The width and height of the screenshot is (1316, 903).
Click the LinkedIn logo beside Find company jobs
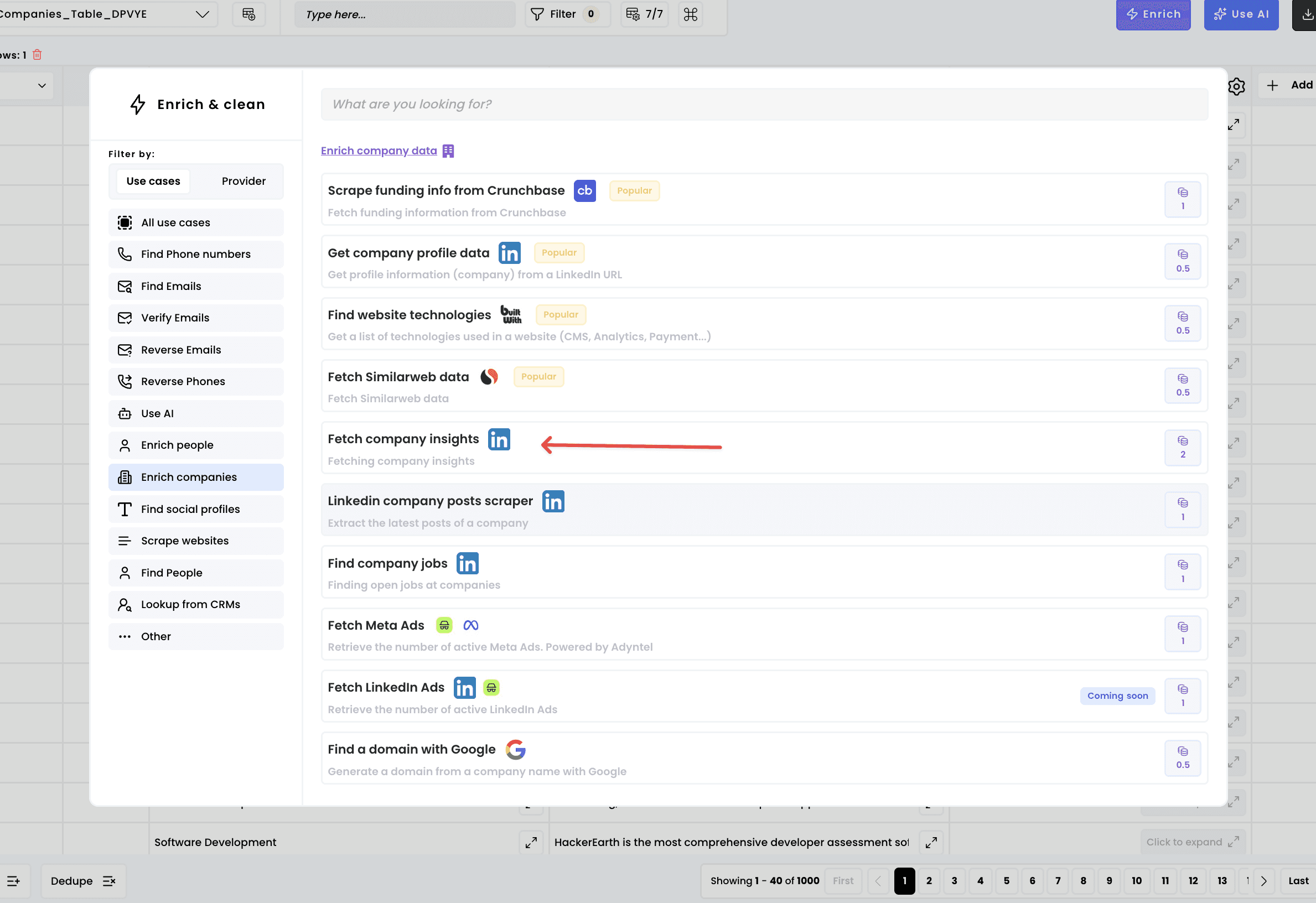467,563
